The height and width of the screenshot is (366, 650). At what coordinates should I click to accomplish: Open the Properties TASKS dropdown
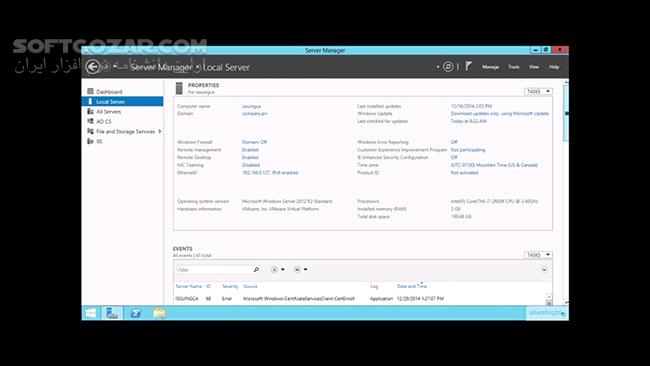coord(538,91)
